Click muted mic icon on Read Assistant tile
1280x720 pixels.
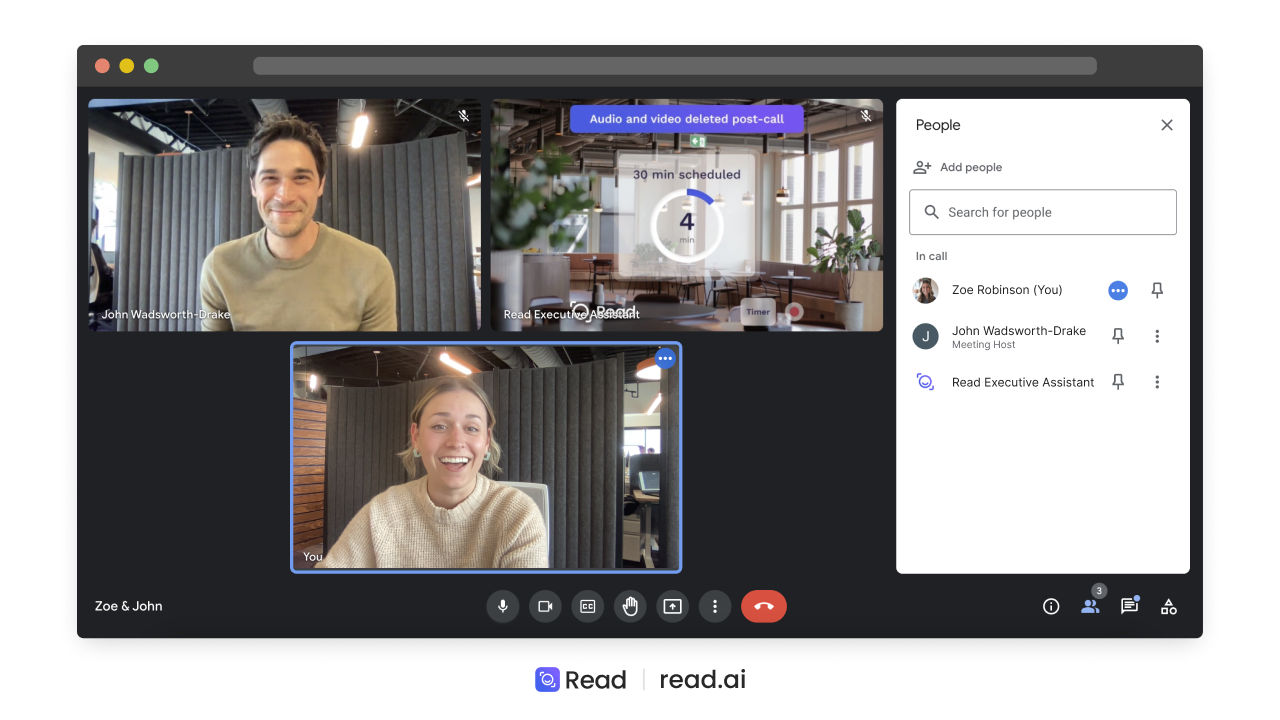click(866, 116)
